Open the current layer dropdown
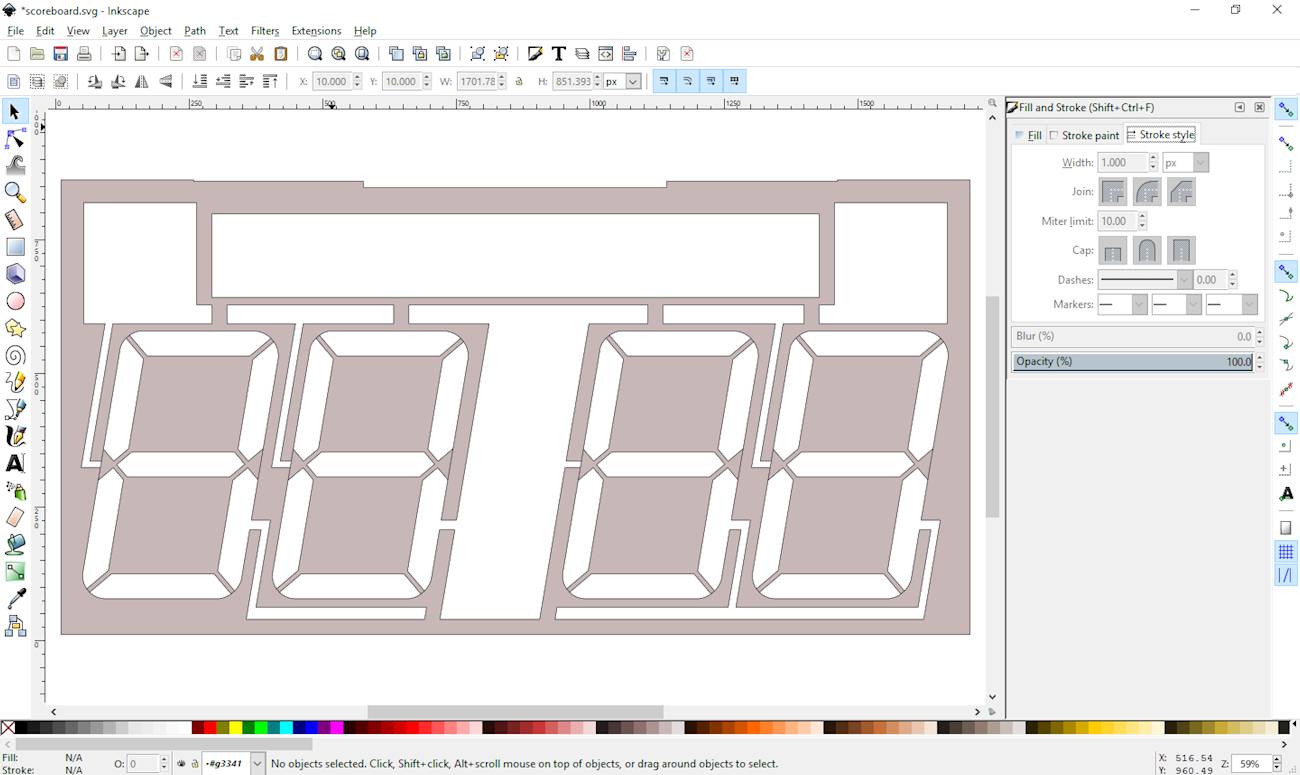Screen dimensions: 1300x775 234,764
